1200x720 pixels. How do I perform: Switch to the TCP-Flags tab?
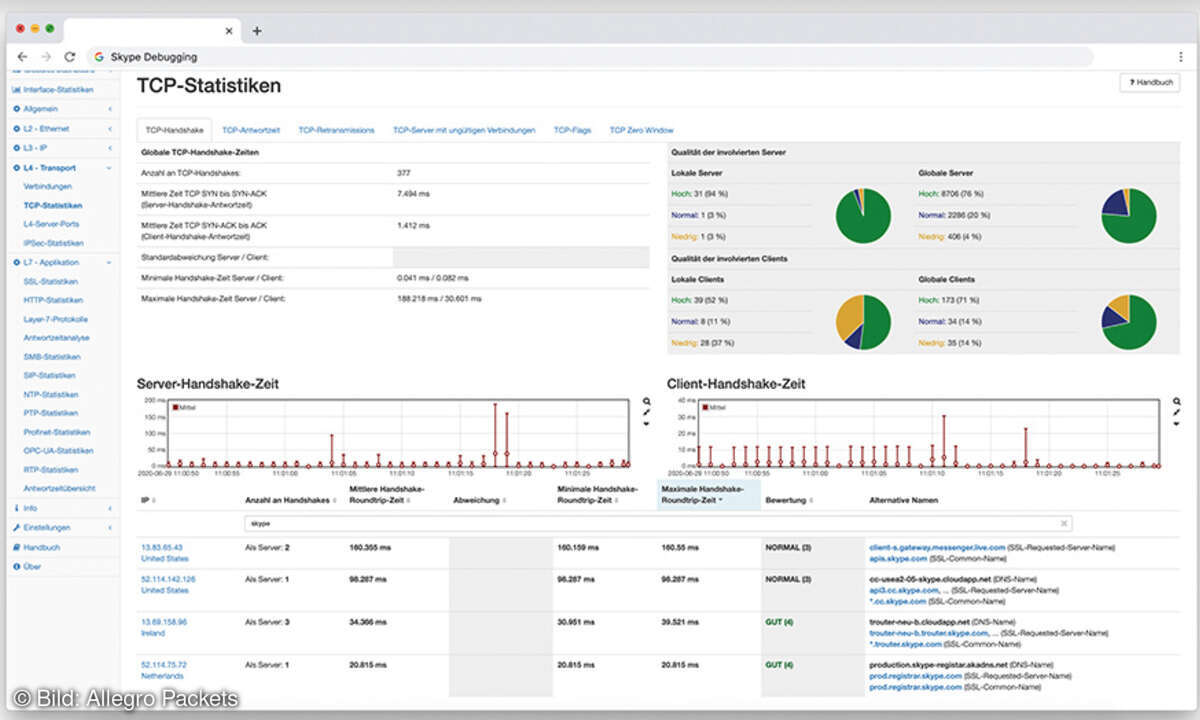click(x=573, y=130)
